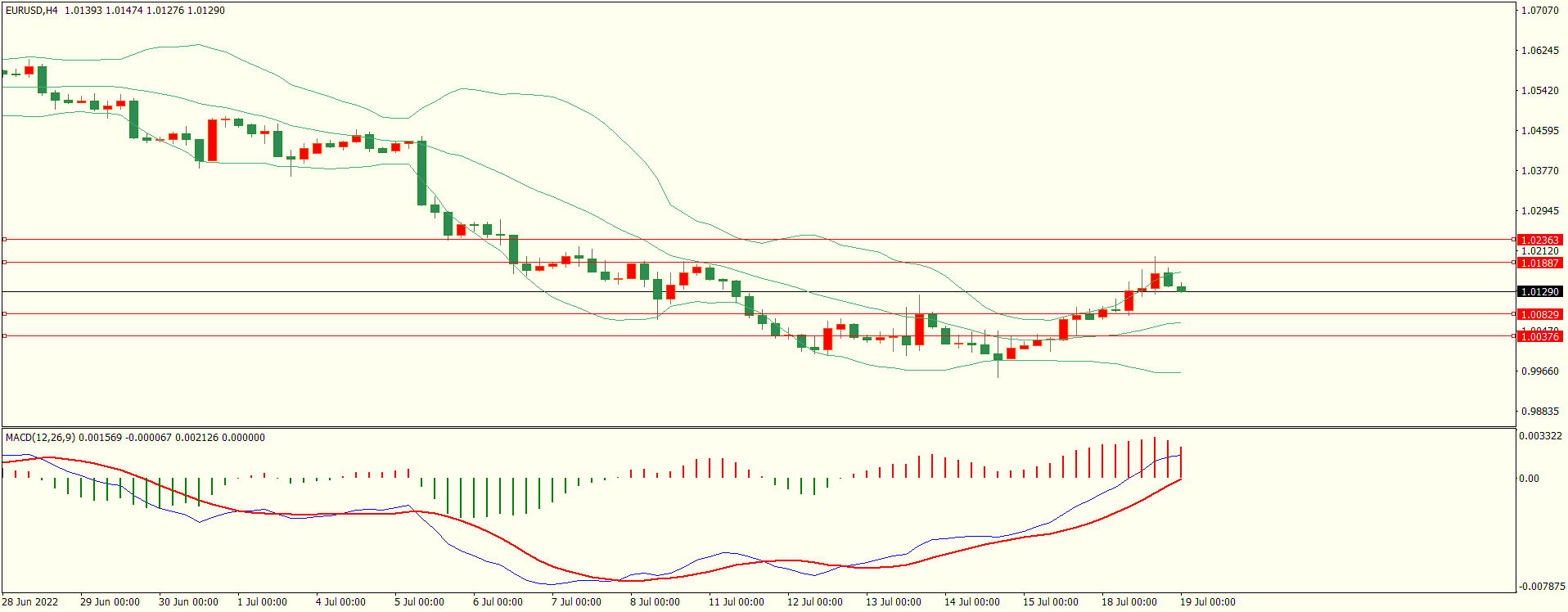Click the 4 Jul 00:00 date label
This screenshot has height=612, width=1568.
pyautogui.click(x=340, y=602)
